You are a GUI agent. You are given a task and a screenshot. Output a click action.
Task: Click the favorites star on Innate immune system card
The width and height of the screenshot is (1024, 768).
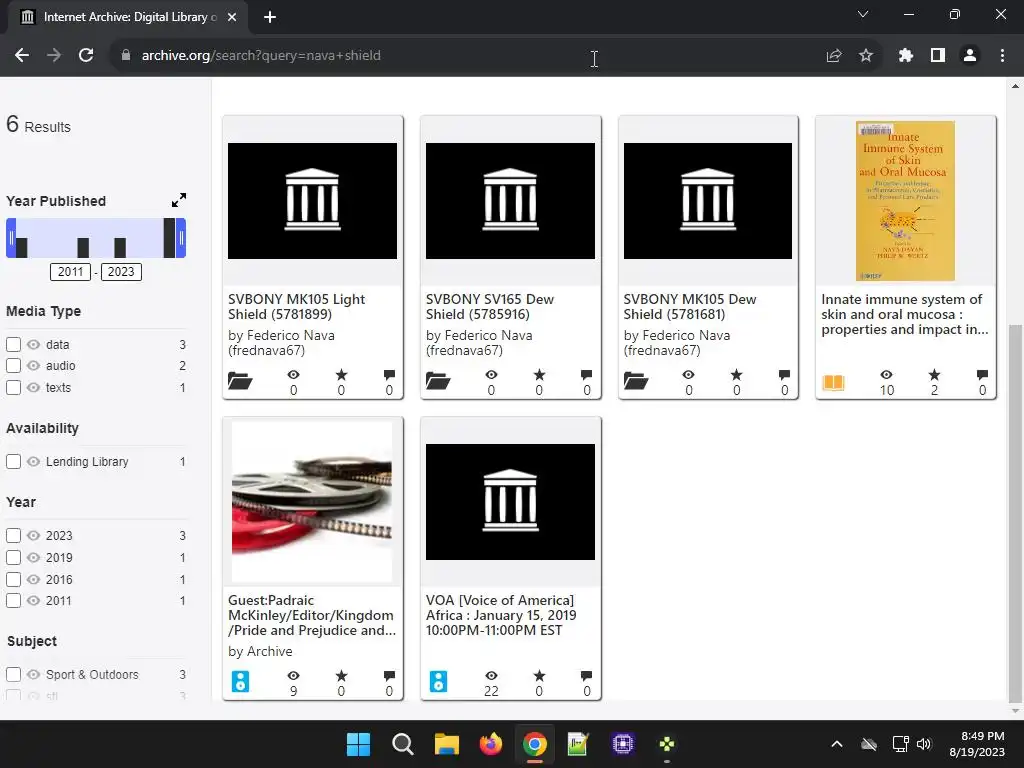935,374
